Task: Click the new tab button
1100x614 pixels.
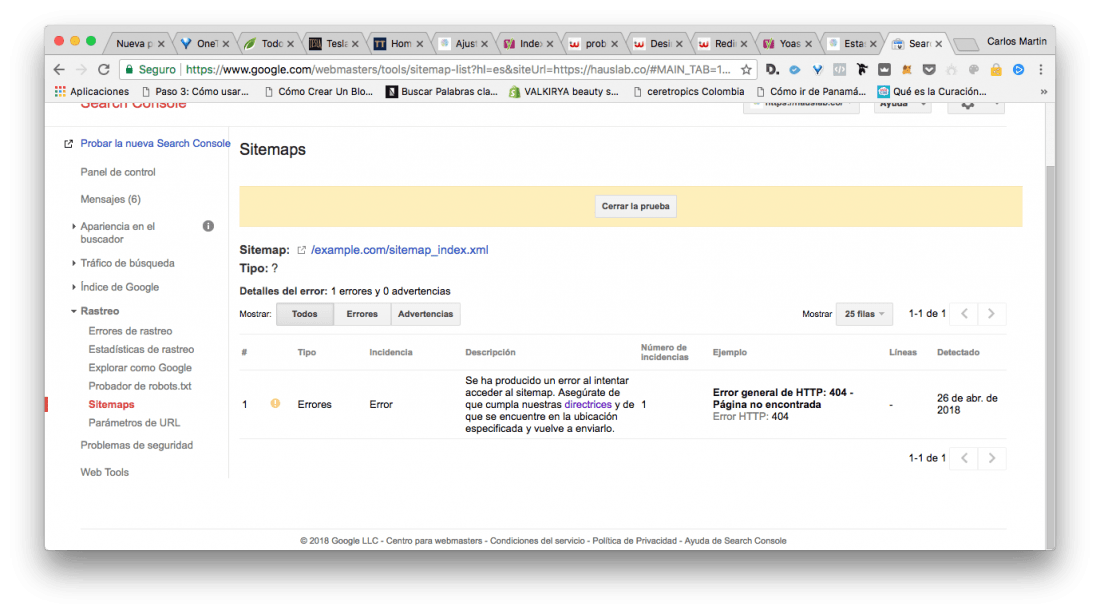Action: (967, 44)
